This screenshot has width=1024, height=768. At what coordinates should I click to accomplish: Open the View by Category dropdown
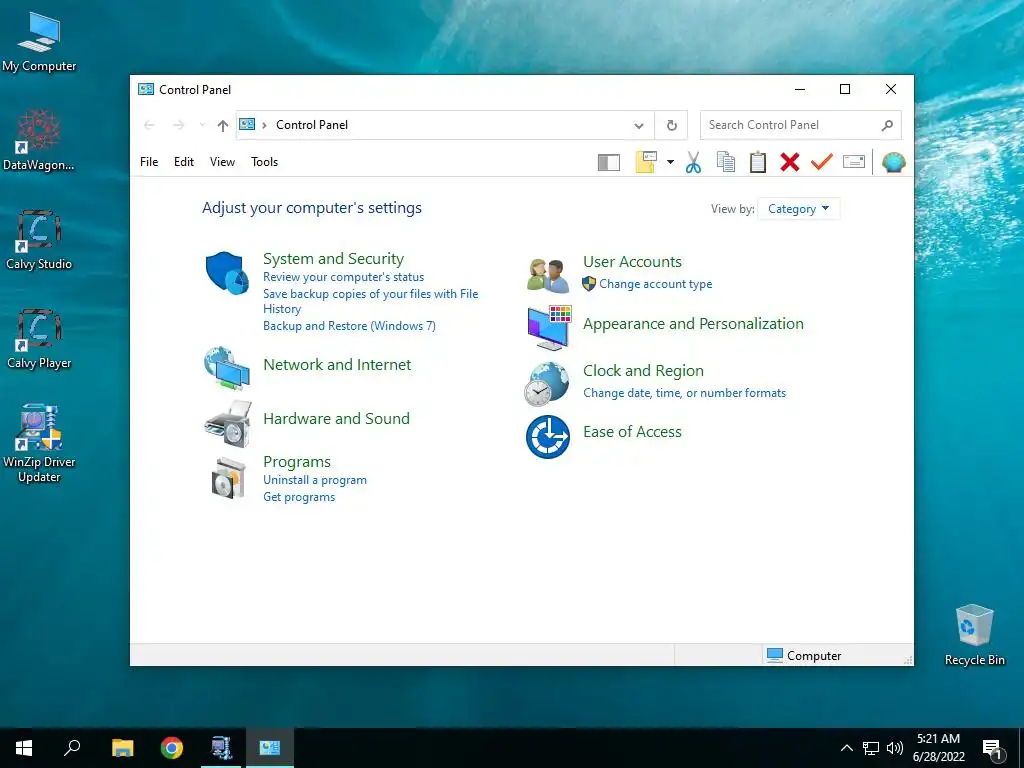[x=799, y=209]
